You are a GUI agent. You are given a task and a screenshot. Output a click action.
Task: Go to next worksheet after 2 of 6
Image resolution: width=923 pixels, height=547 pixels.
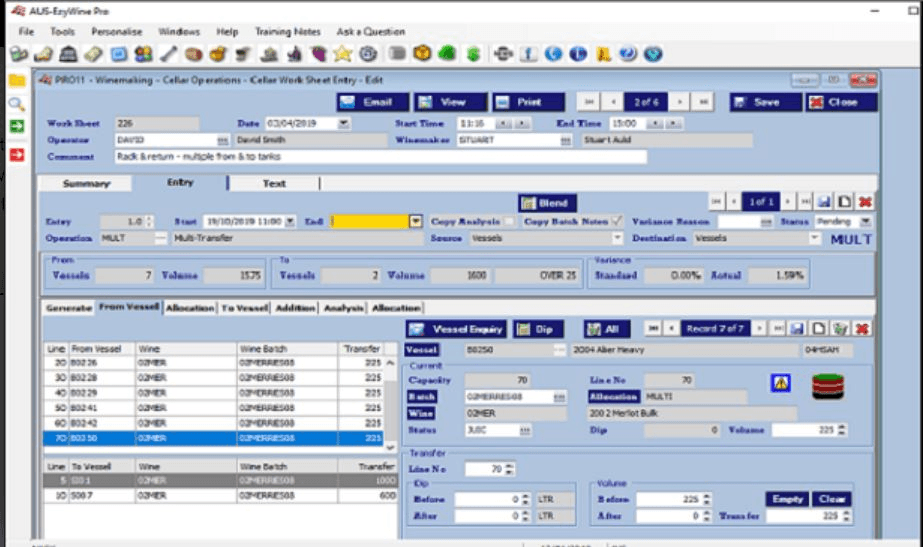tap(679, 102)
